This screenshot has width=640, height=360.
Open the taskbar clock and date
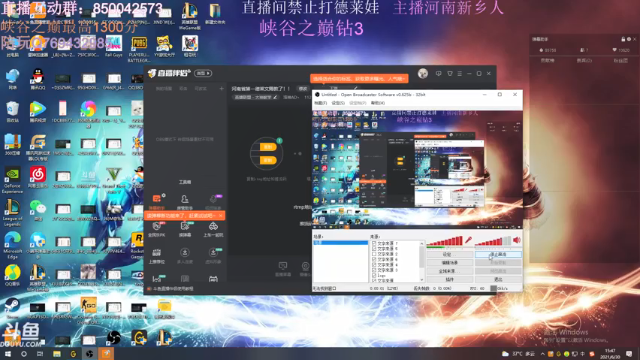(610, 354)
